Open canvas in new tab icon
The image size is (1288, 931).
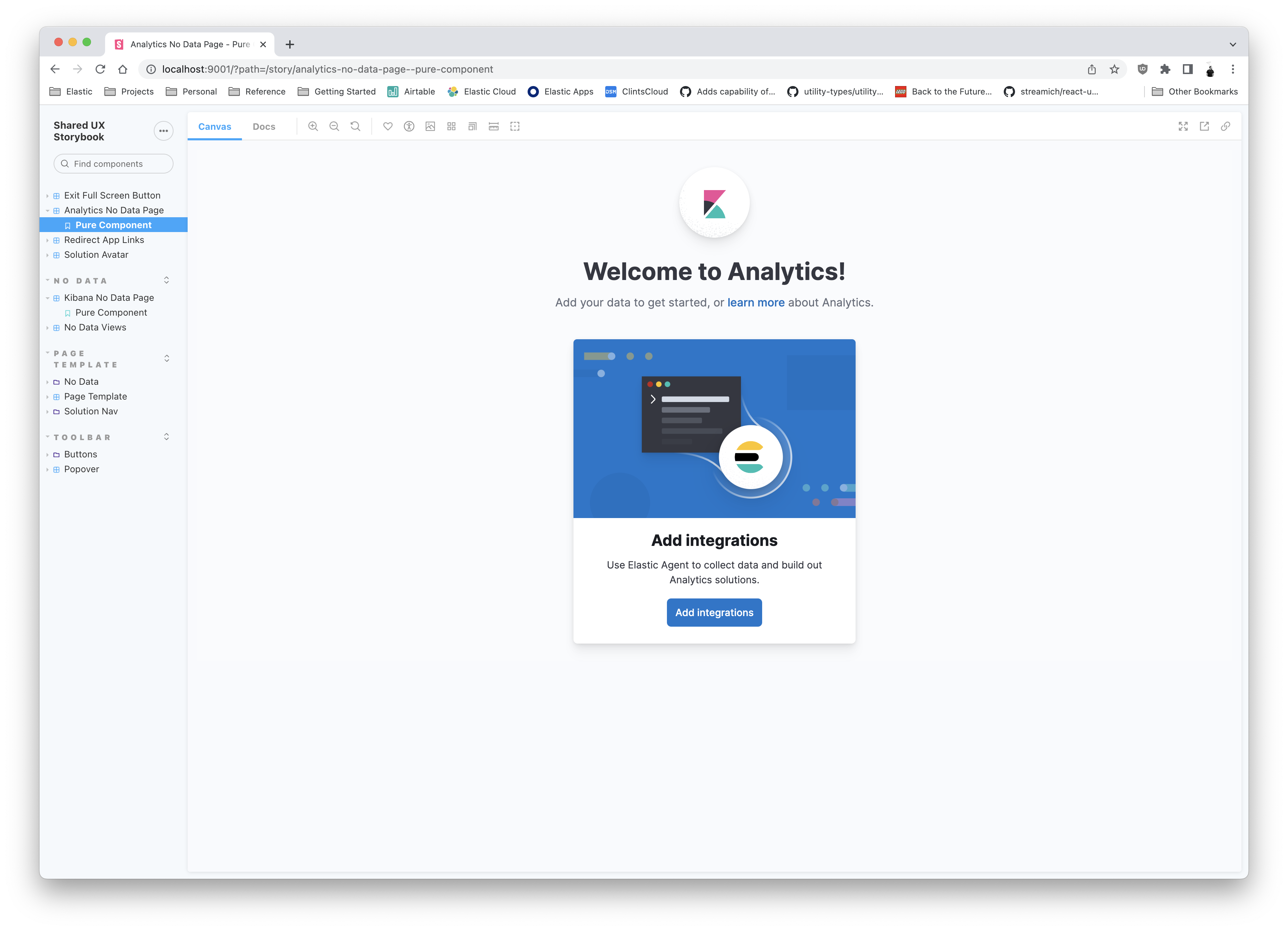[1204, 127]
